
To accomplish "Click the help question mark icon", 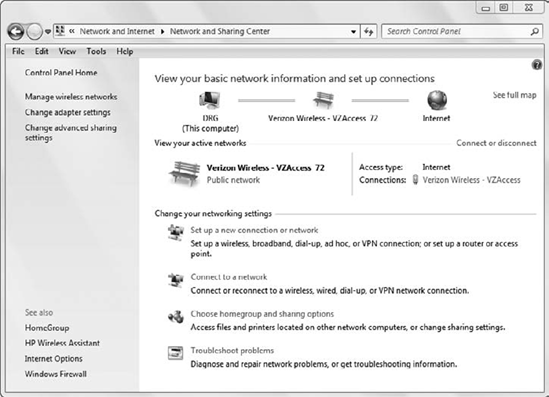I will tap(537, 65).
